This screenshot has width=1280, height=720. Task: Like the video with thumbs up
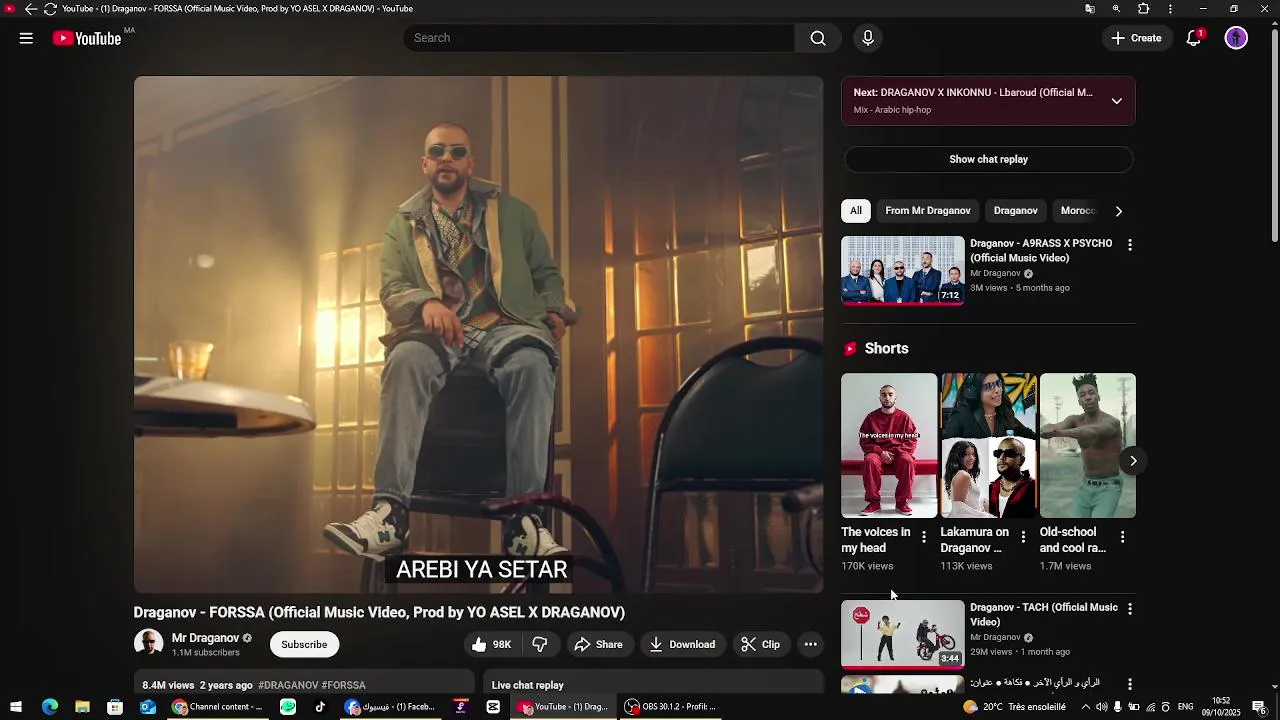491,645
